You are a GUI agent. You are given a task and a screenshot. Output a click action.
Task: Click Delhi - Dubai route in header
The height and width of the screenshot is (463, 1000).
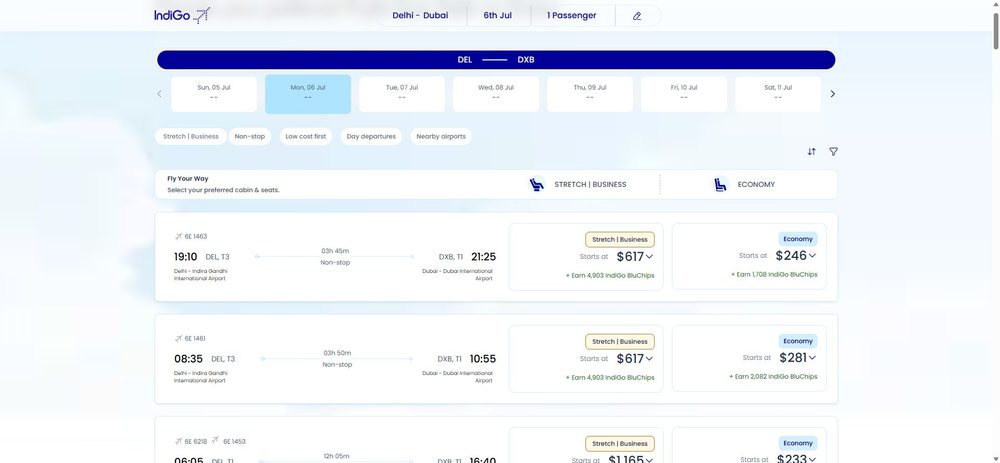click(420, 15)
